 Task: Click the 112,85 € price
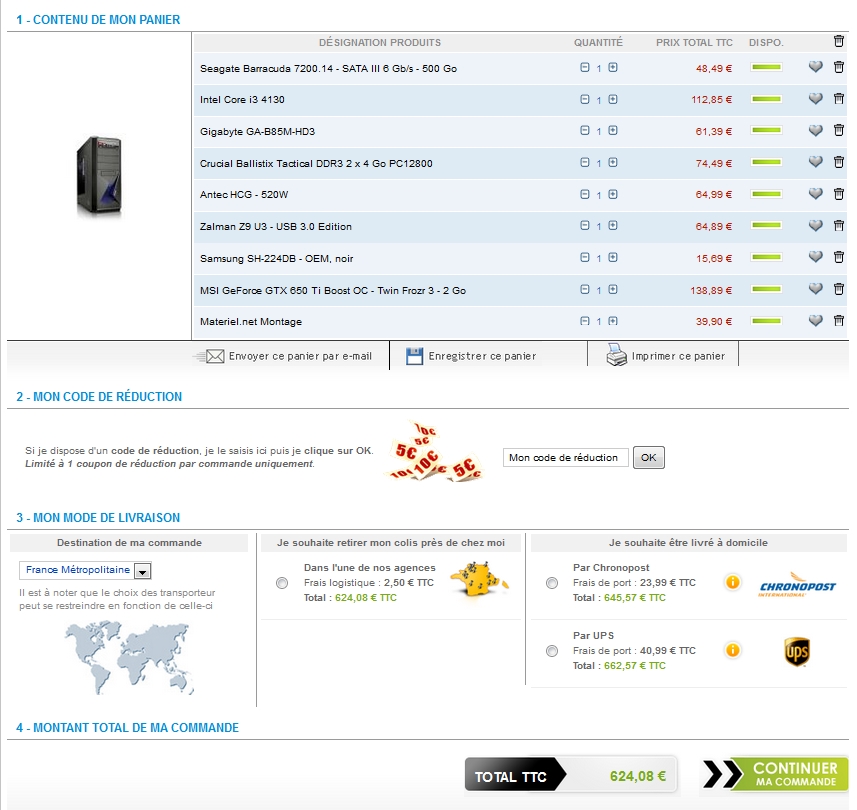(x=712, y=99)
